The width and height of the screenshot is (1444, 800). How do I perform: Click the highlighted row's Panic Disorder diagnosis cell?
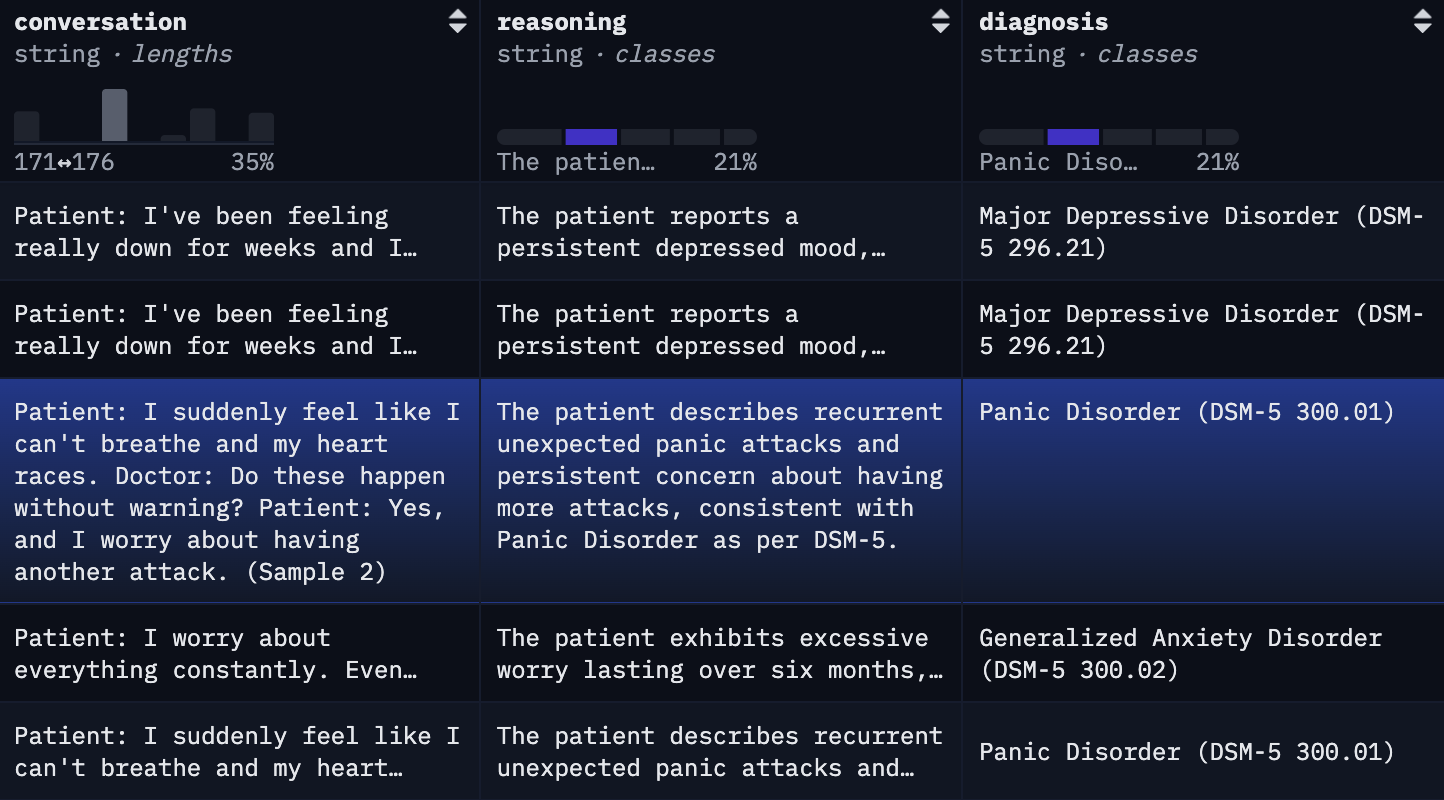click(1186, 412)
